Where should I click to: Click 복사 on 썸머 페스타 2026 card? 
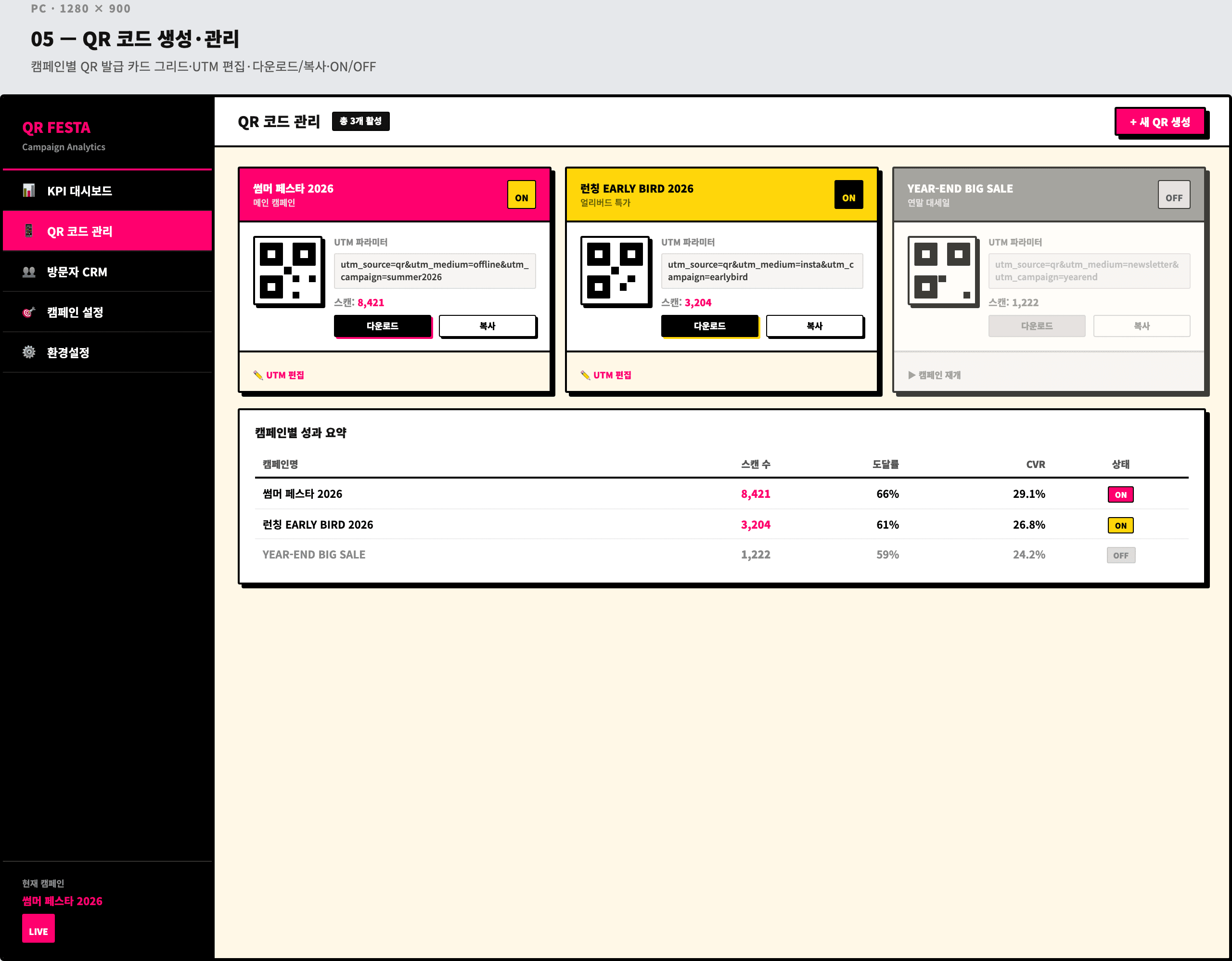488,325
